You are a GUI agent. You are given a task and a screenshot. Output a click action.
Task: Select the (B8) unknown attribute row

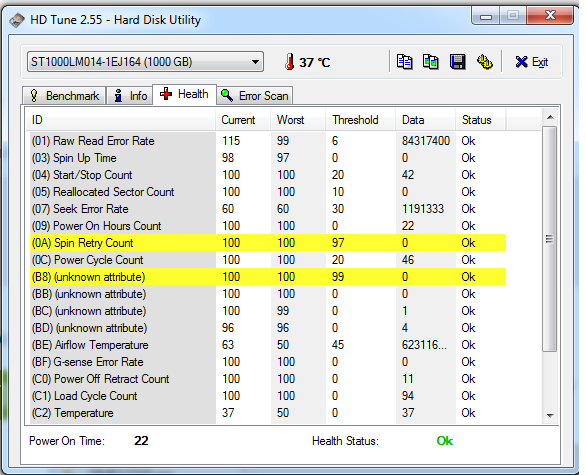pyautogui.click(x=268, y=277)
